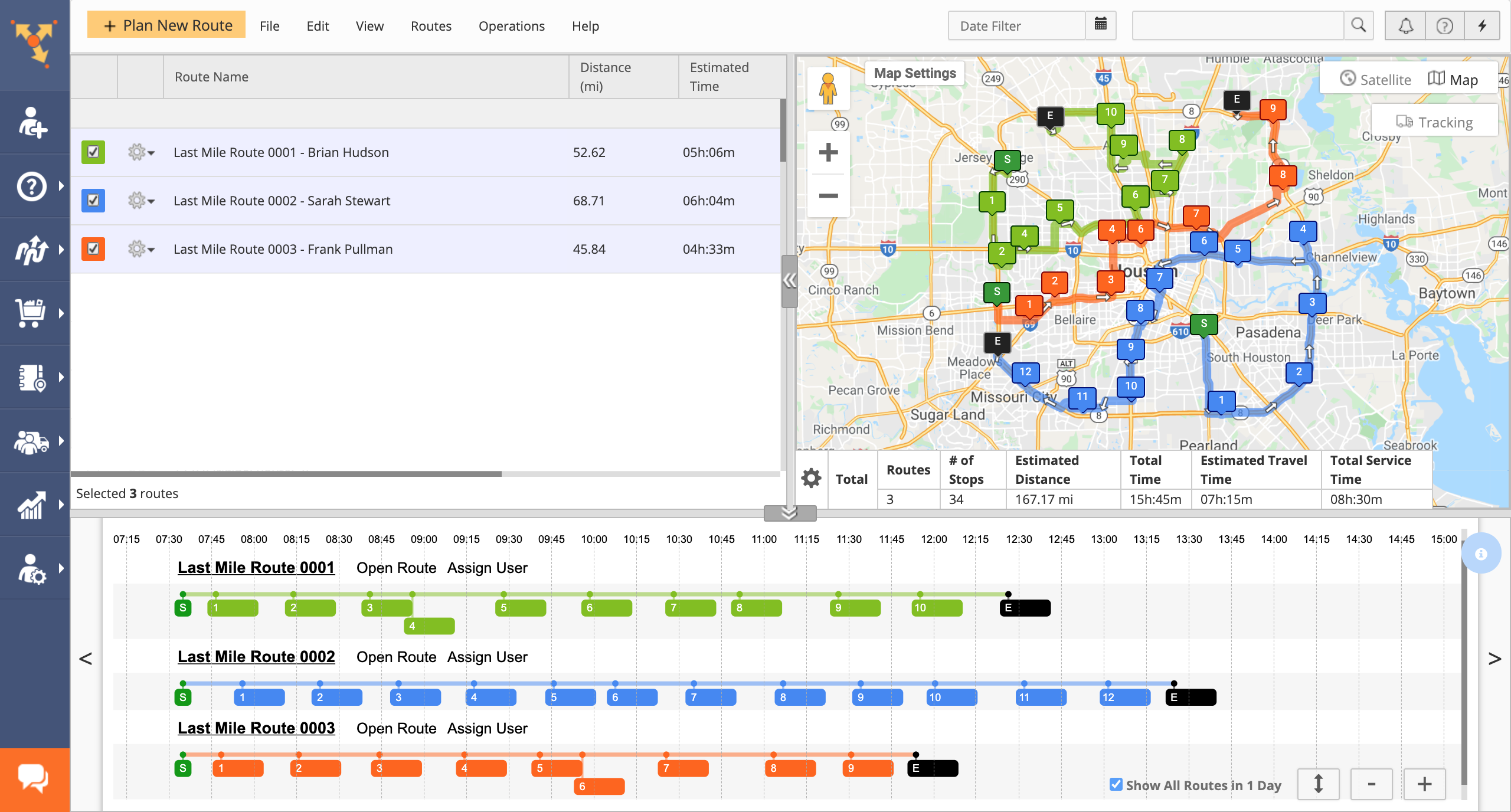The width and height of the screenshot is (1511, 812).
Task: Toggle the checkbox for Last Mile Route 0001
Action: (x=94, y=152)
